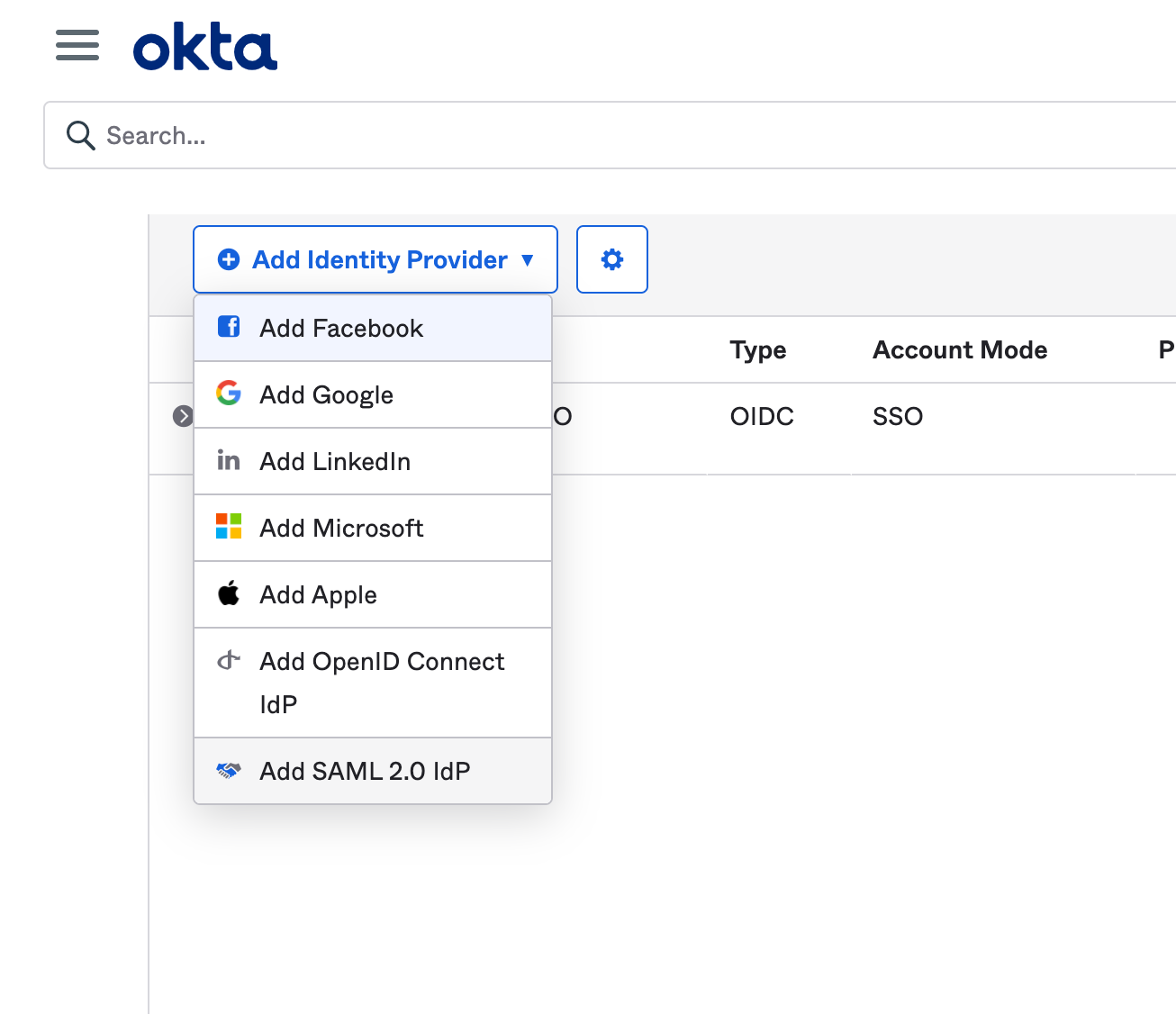Screen dimensions: 1176x1014
Task: Select Add LinkedIn from the menu
Action: 373,462
